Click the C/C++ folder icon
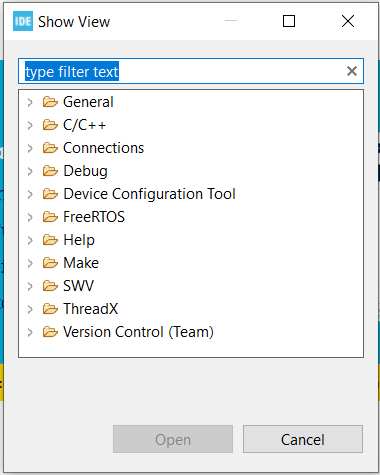Viewport: 380px width, 475px height. (x=50, y=125)
